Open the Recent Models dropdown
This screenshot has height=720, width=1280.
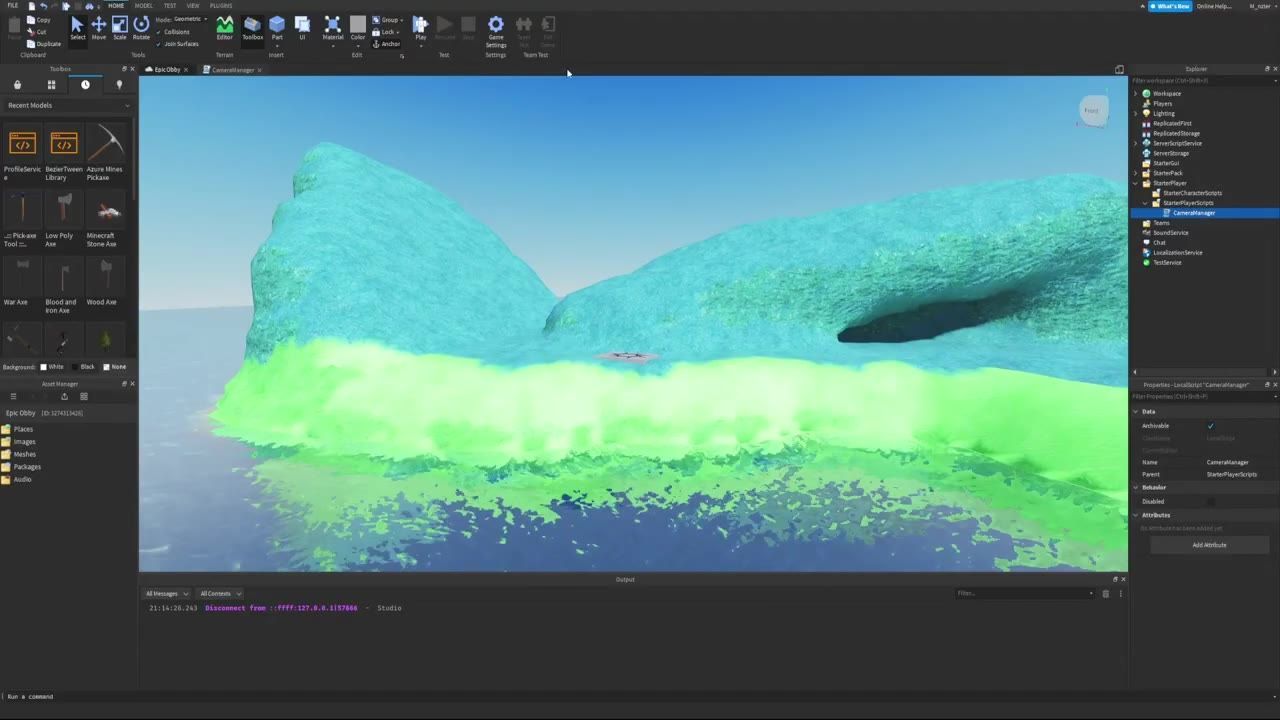(68, 105)
